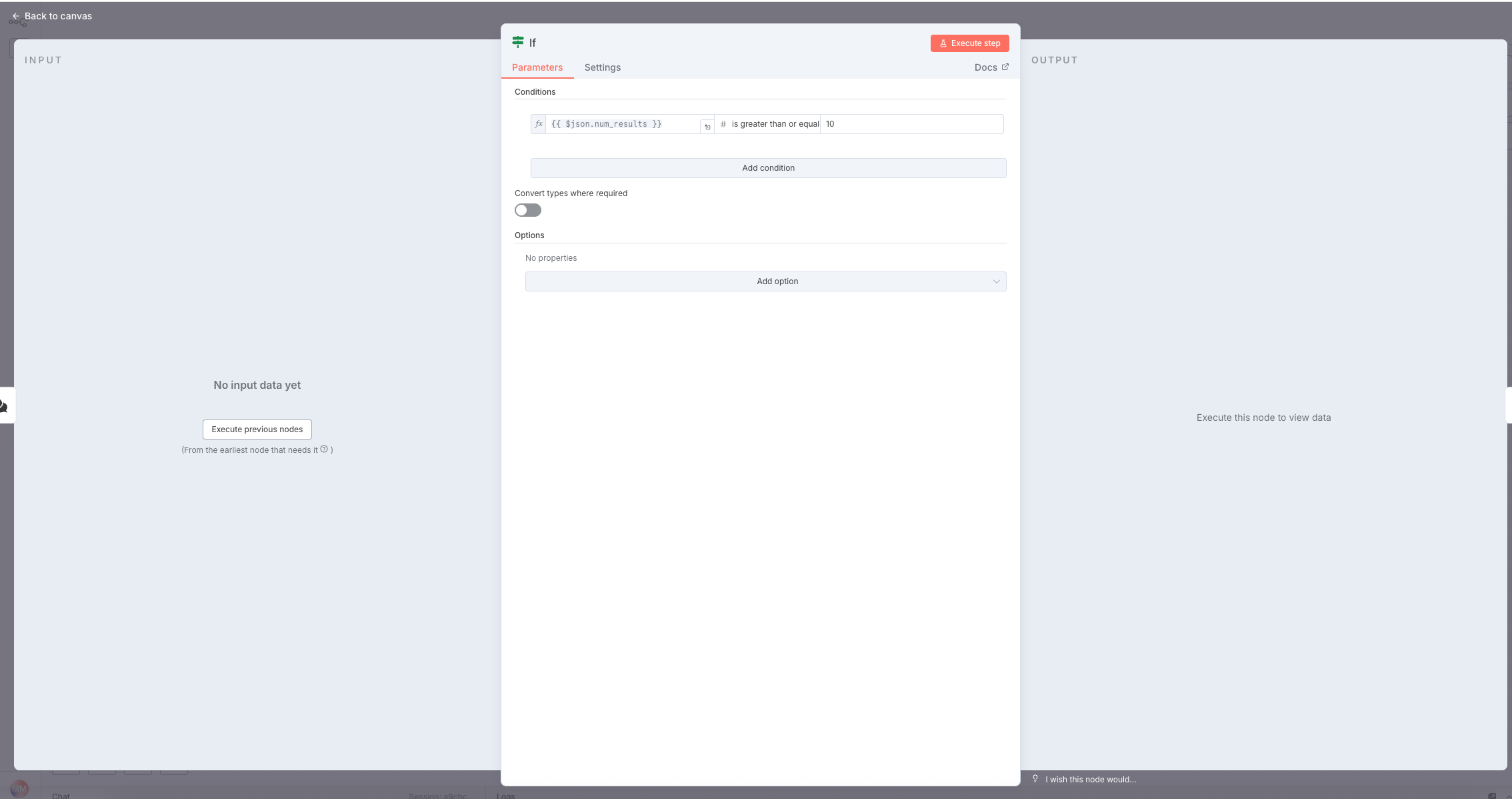Open the Docs external link icon
The width and height of the screenshot is (1512, 799).
click(x=1005, y=67)
